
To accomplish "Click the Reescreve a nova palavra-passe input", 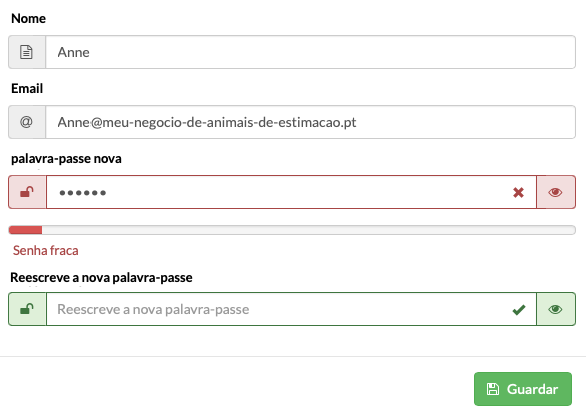I will (291, 309).
